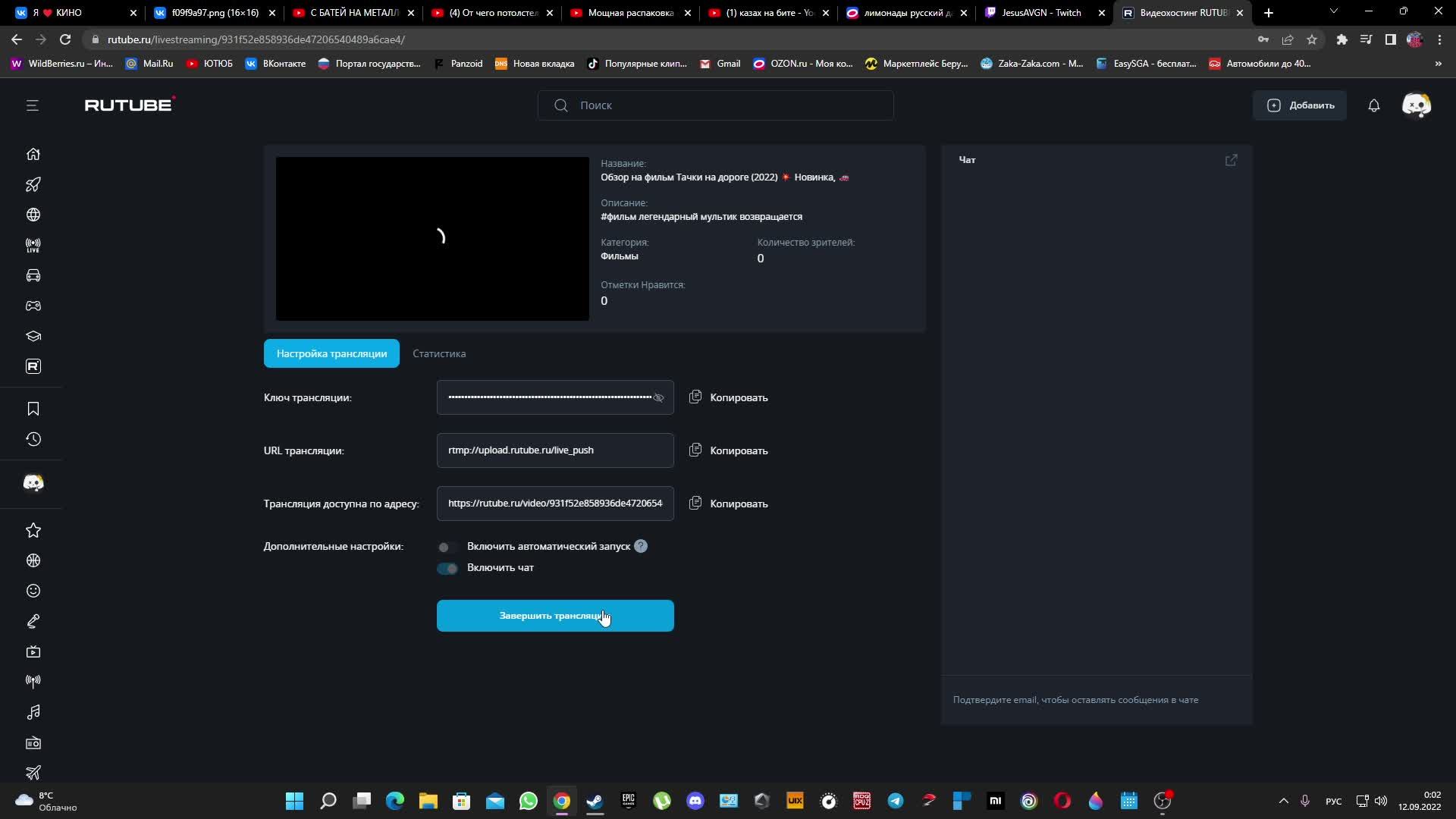
Task: Open the hamburger menu next to RUTUBE logo
Action: coord(32,105)
